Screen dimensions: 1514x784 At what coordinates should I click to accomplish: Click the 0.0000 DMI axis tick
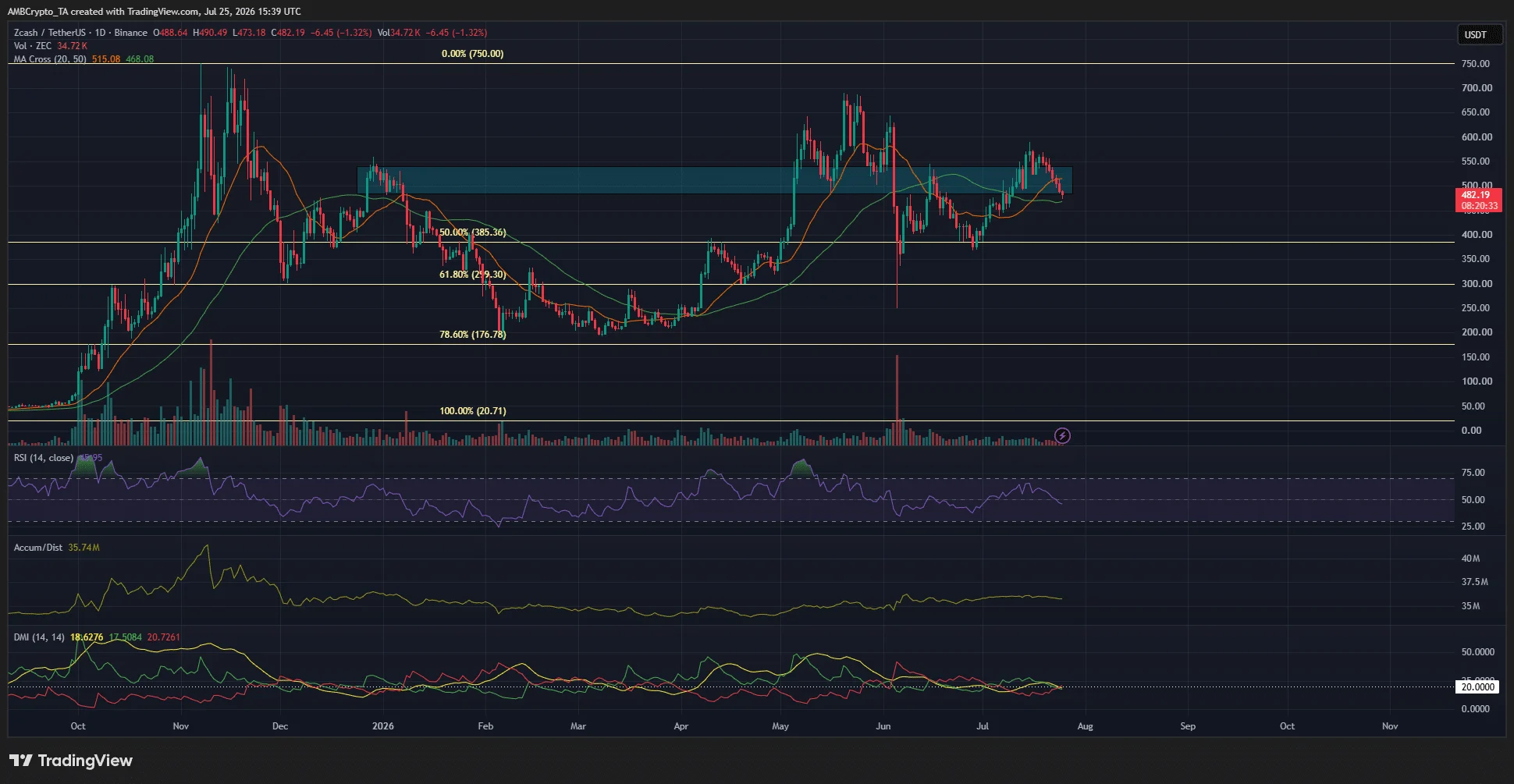coord(1475,709)
